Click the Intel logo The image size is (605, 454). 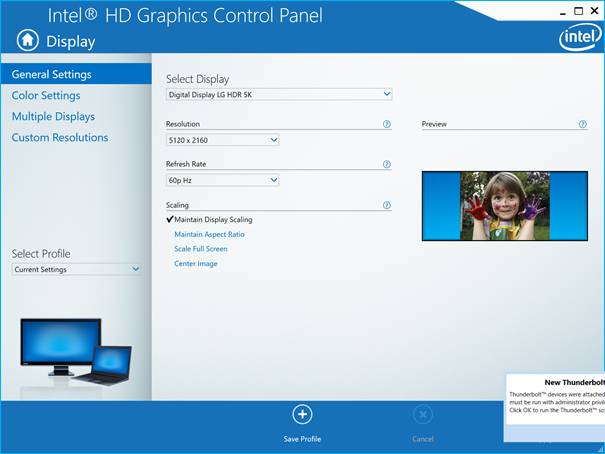point(580,37)
